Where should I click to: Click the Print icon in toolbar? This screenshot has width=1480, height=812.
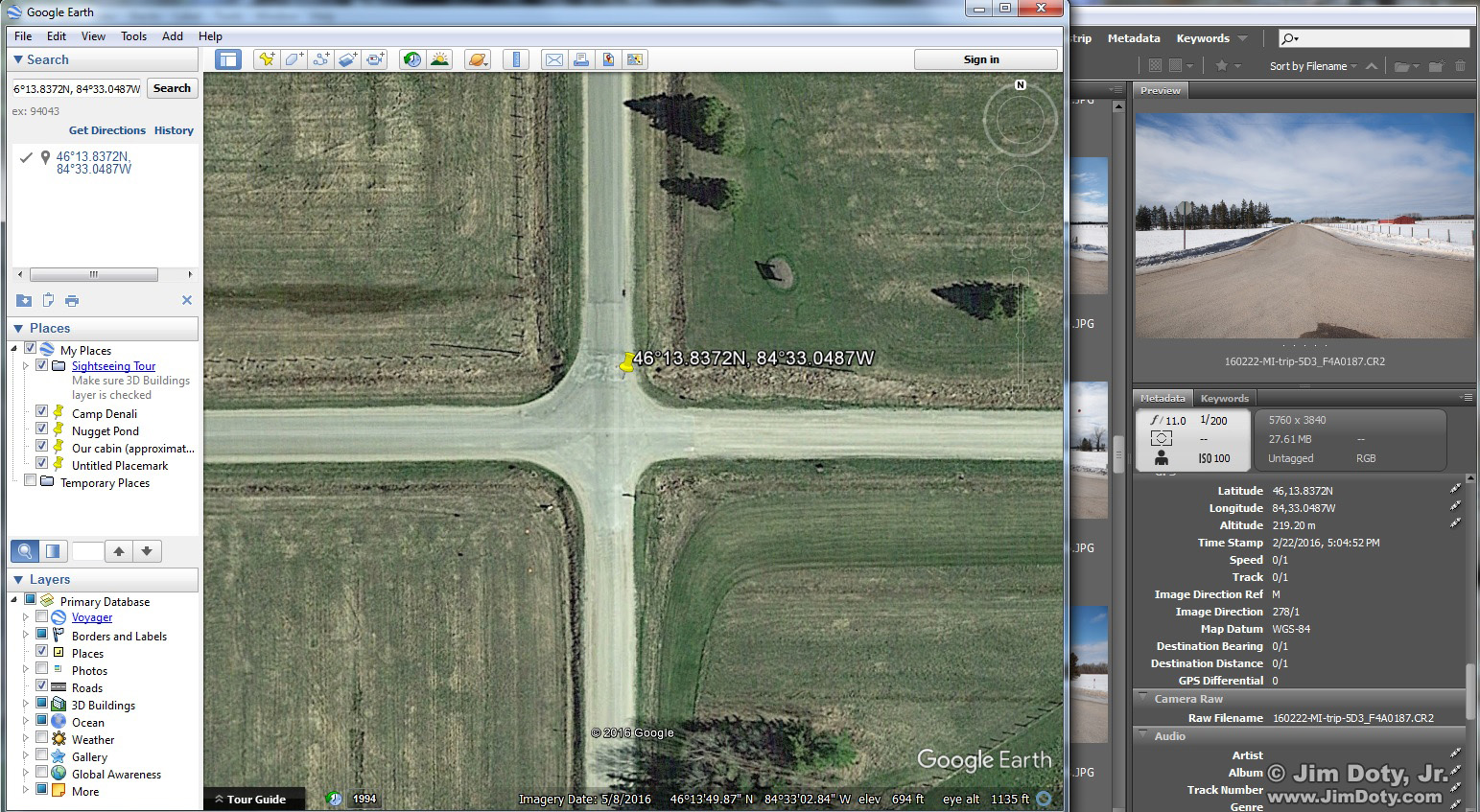pos(580,59)
